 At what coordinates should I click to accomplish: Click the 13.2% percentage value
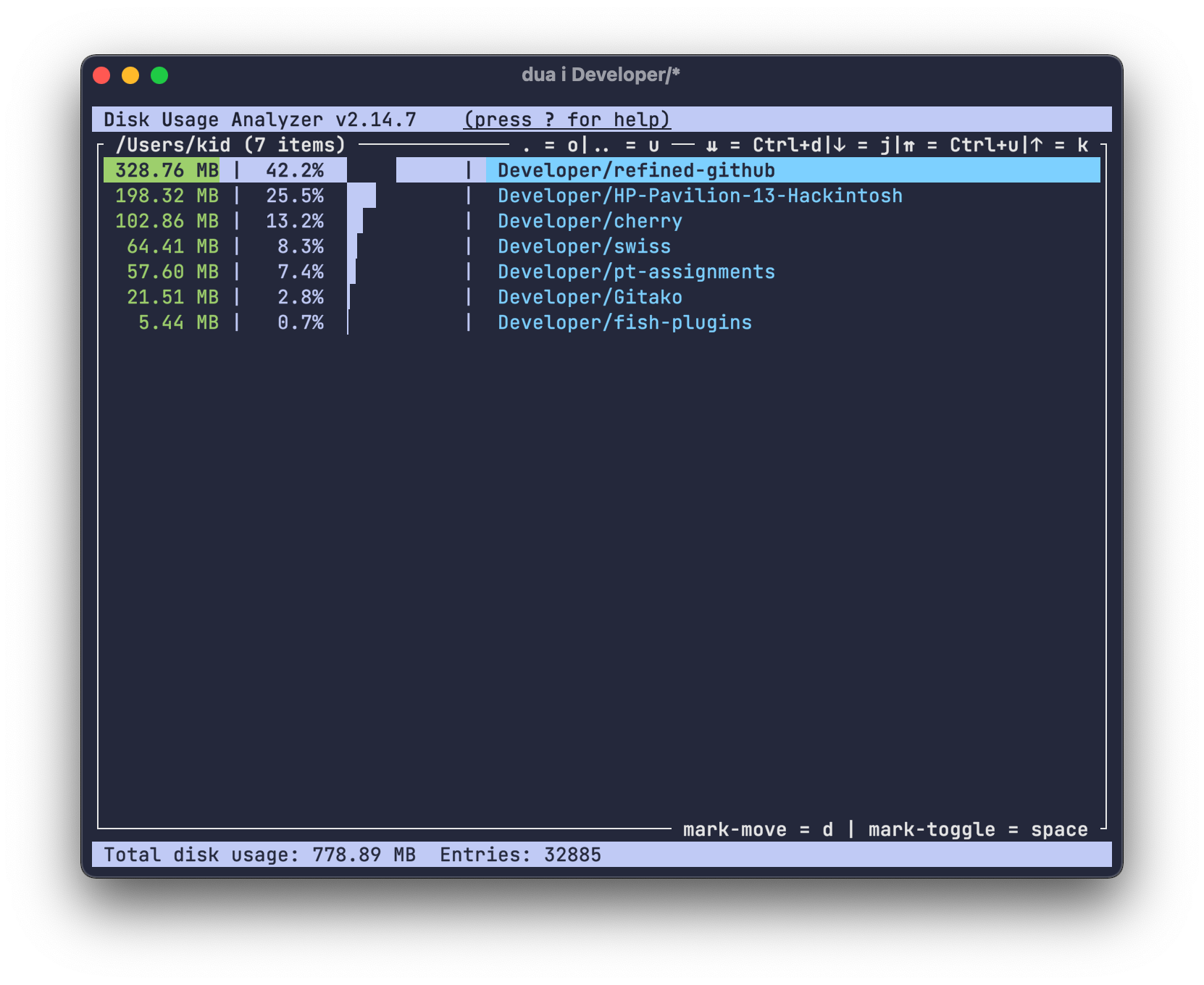[x=295, y=221]
